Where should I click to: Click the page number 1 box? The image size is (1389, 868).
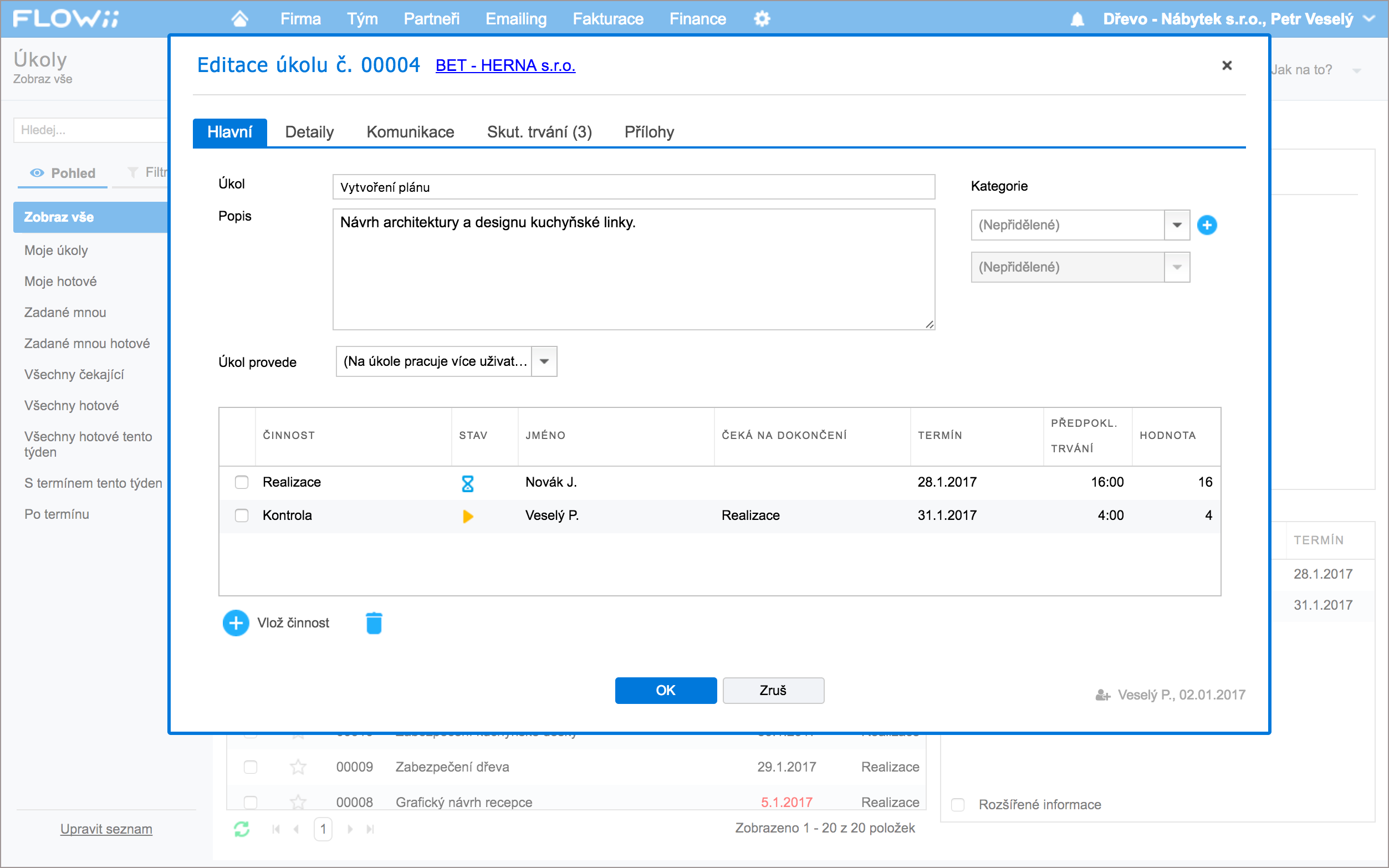pyautogui.click(x=323, y=829)
